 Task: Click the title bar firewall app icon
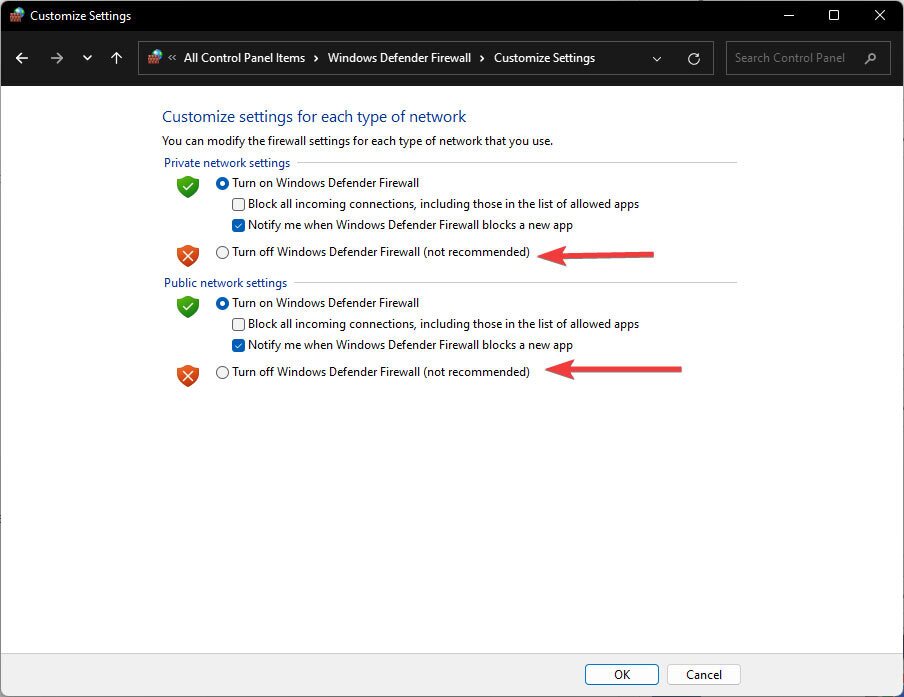point(17,15)
